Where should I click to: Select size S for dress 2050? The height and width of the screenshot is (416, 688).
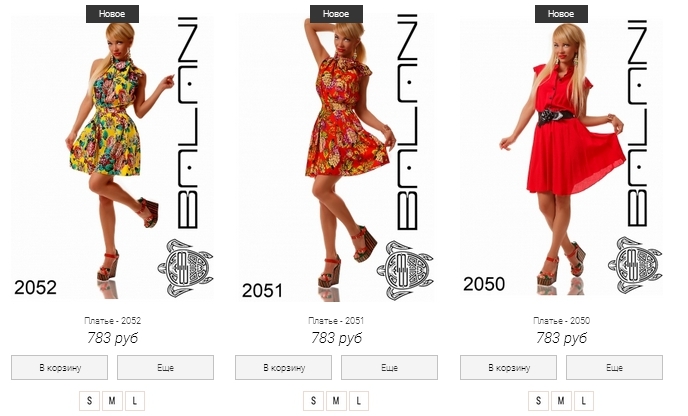click(x=538, y=401)
